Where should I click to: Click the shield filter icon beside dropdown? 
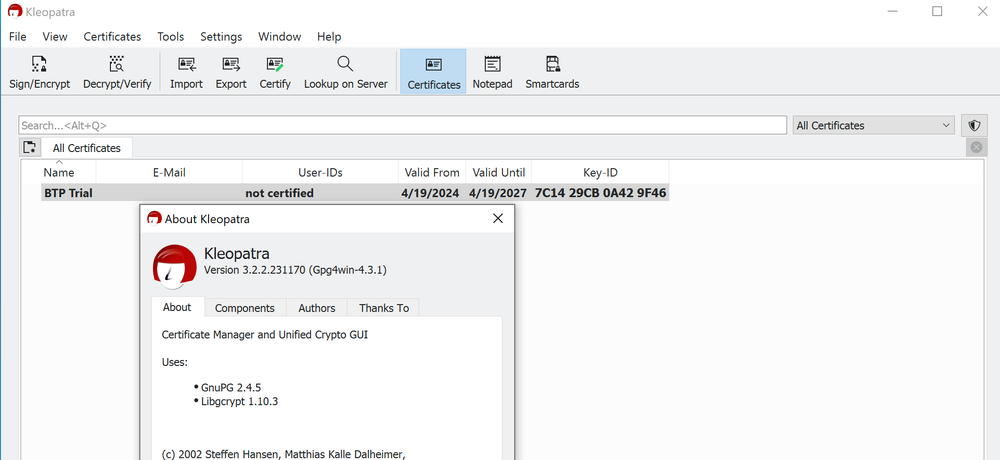tap(974, 125)
